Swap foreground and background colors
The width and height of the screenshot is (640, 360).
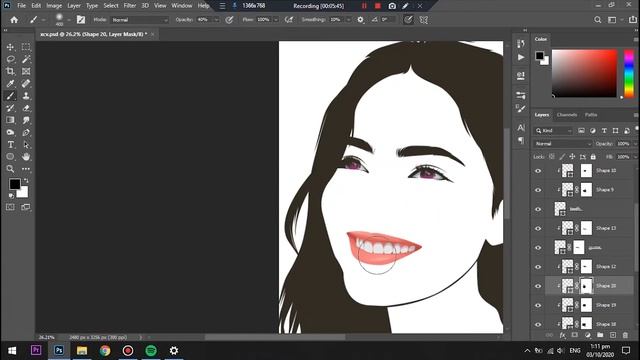pos(27,180)
